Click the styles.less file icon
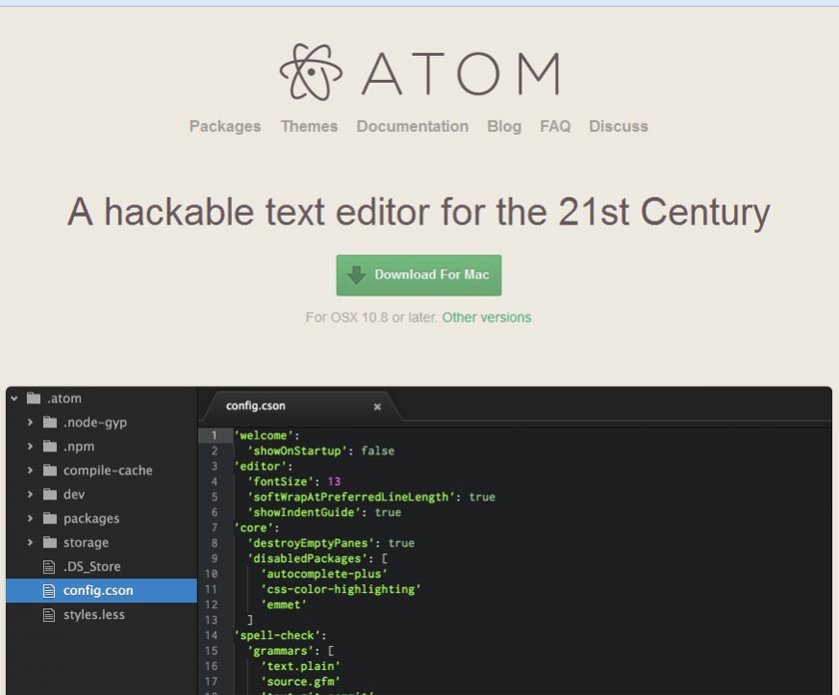This screenshot has width=839, height=695. (x=49, y=615)
